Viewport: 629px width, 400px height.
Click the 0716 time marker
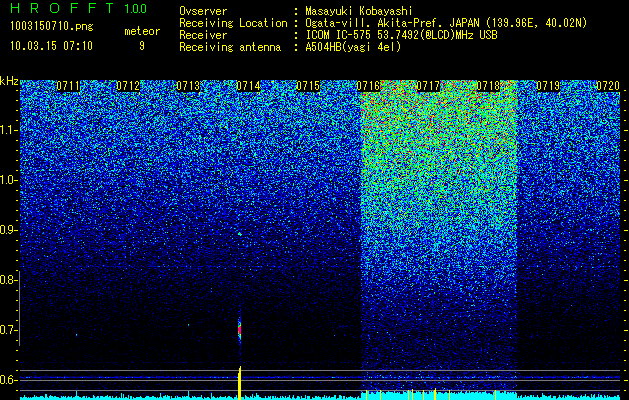(x=368, y=86)
